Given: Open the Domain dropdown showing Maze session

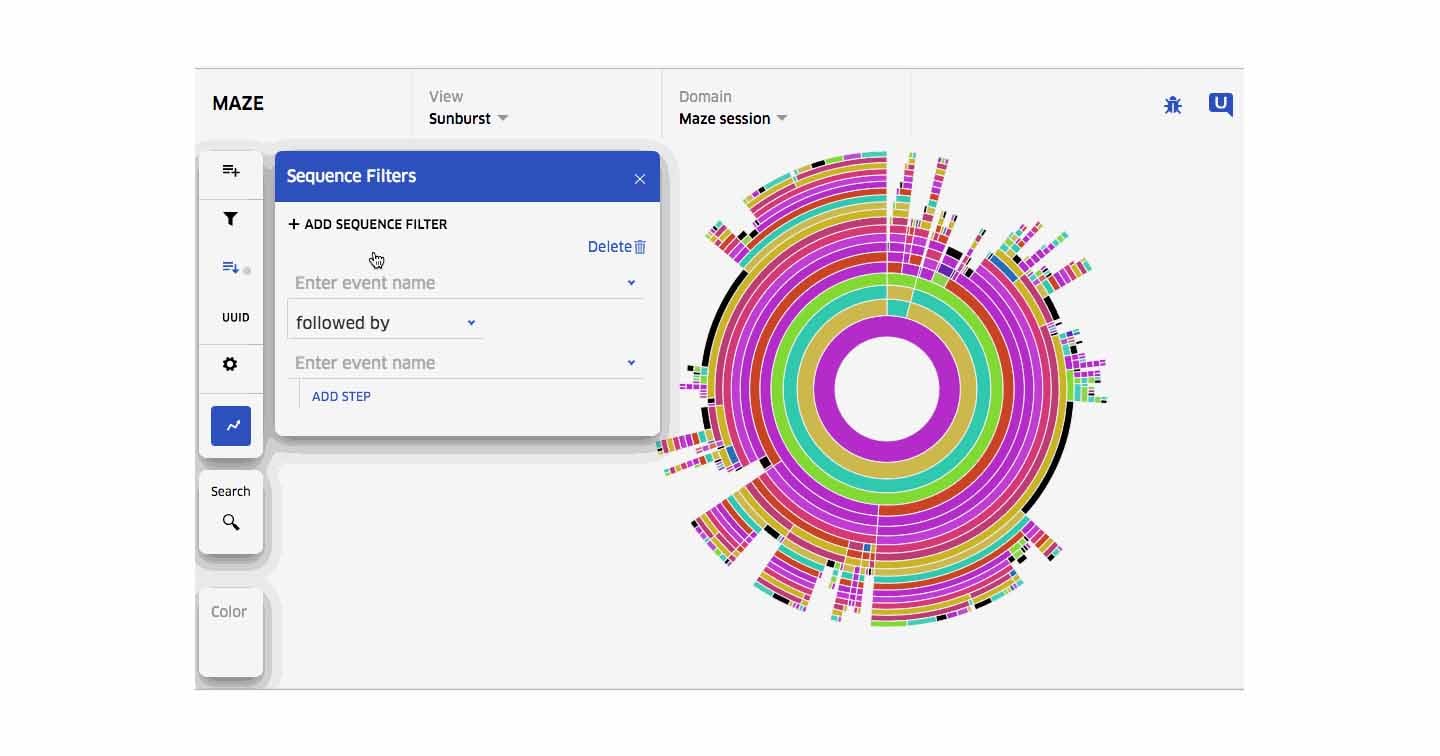Looking at the screenshot, I should point(733,118).
